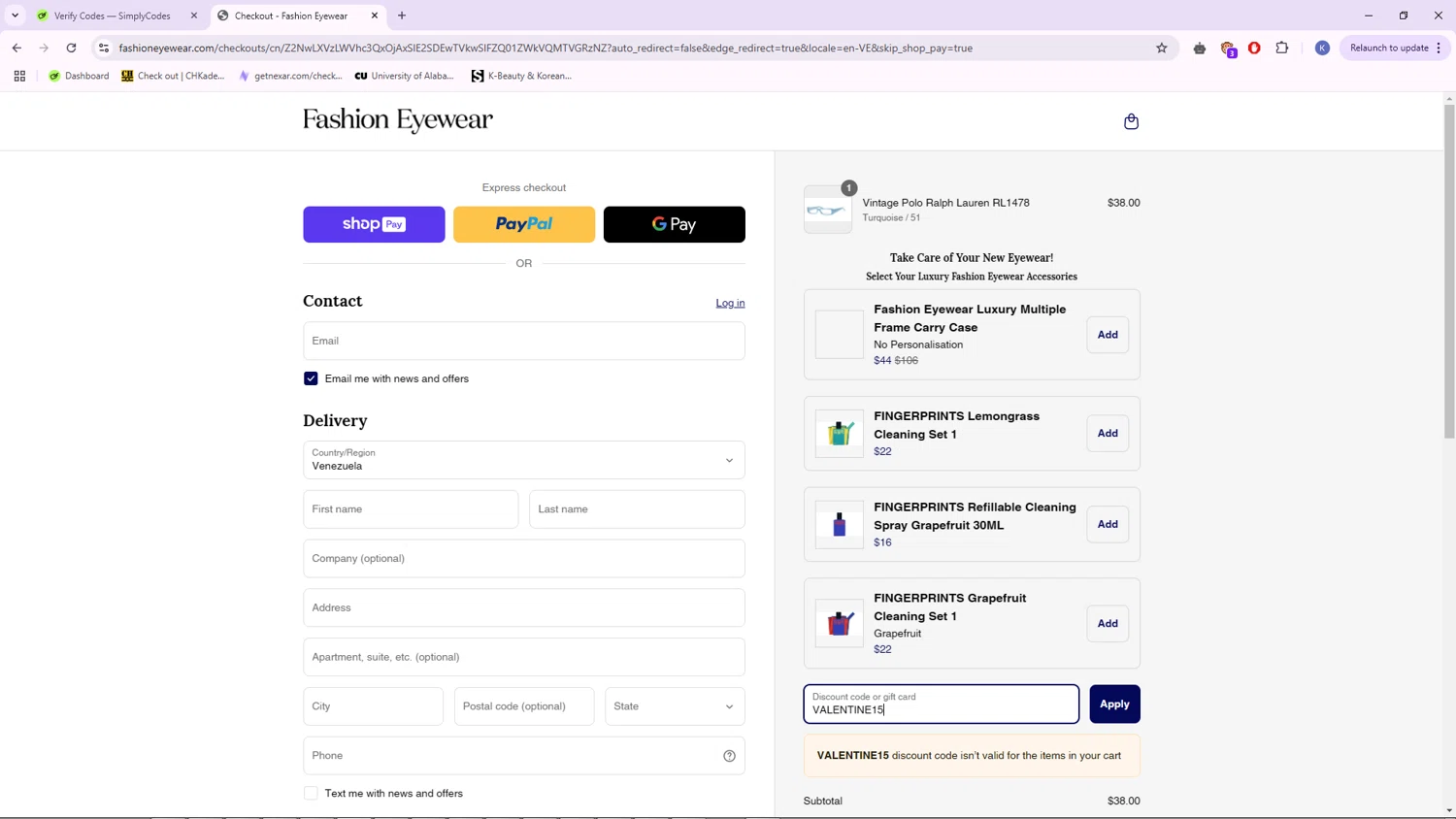Screen dimensions: 1456x819
Task: Open the University of Alabama bookmark
Action: tap(404, 76)
